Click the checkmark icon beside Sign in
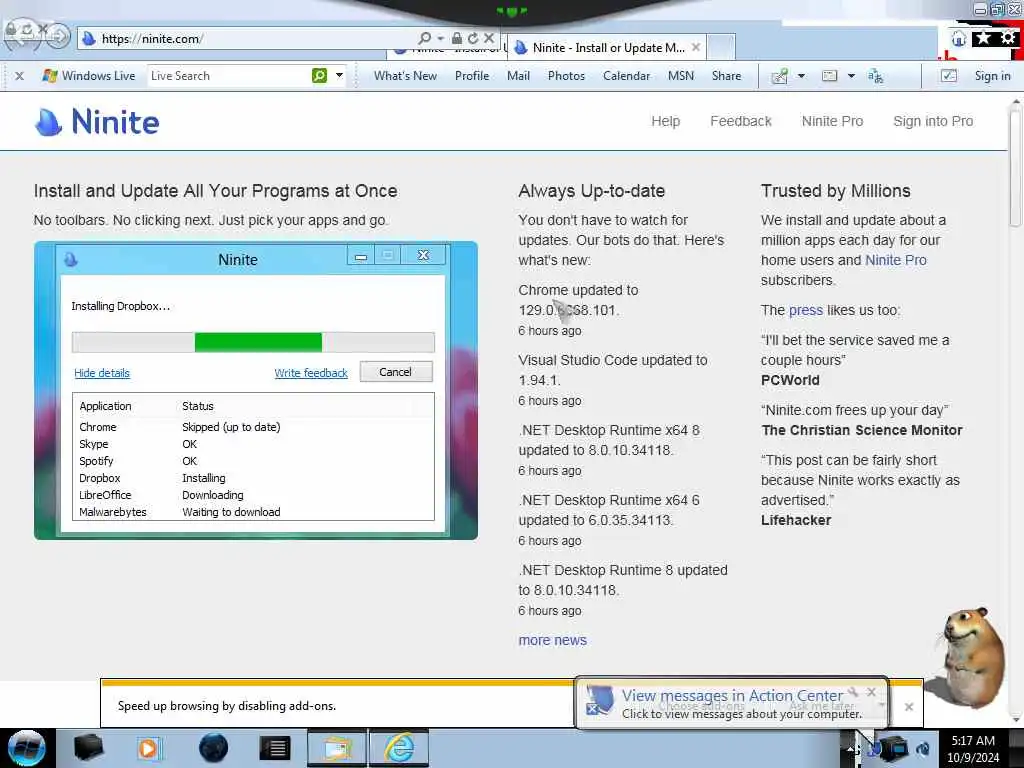The width and height of the screenshot is (1024, 768). 948,76
